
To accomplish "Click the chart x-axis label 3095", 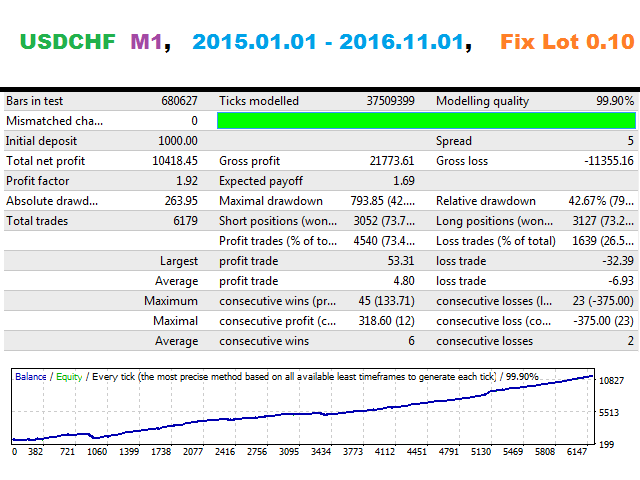I will tap(289, 452).
